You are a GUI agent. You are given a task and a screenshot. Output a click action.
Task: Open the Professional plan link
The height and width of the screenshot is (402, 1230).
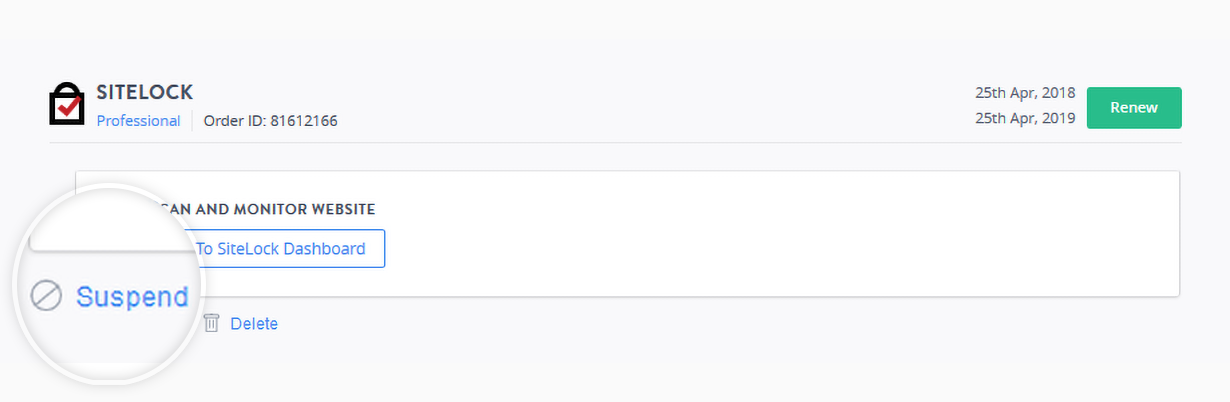[x=138, y=121]
